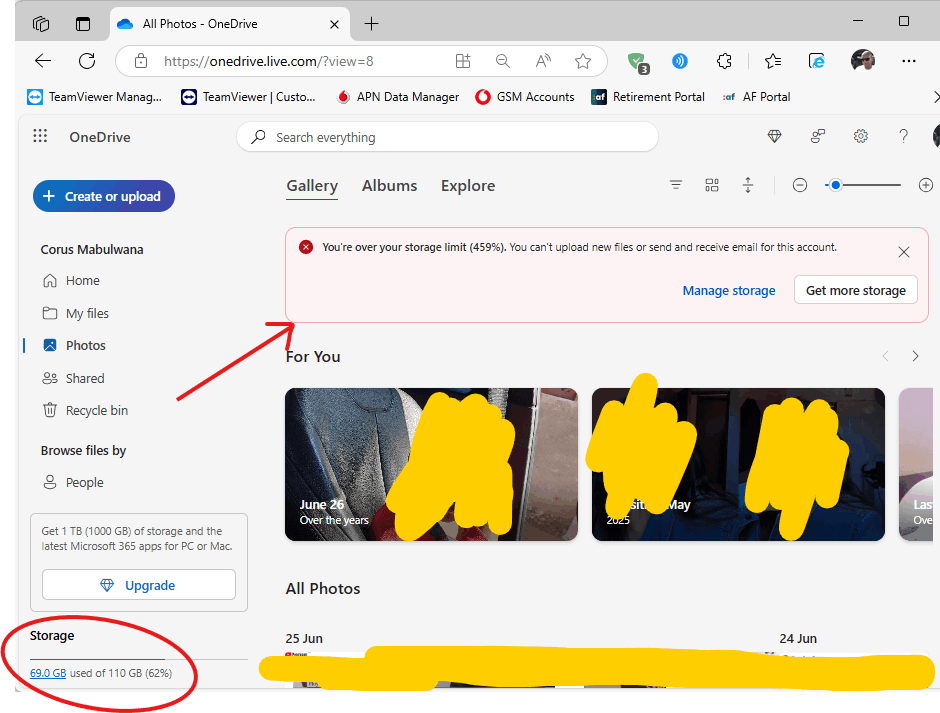
Task: Close the All Photos - OneDrive tab
Action: (x=335, y=25)
